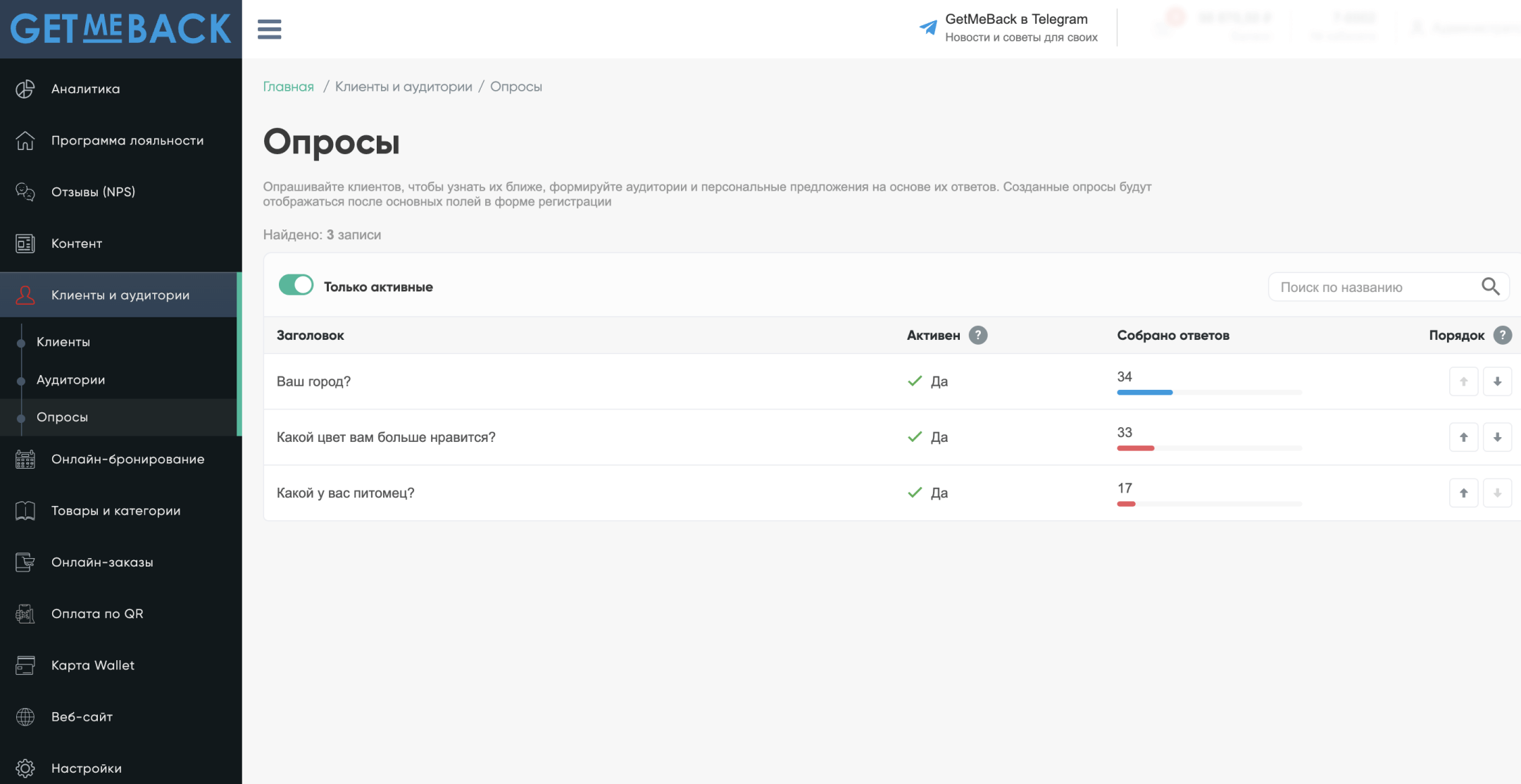
Task: Open the 'Ваш город?' survey
Action: 313,381
